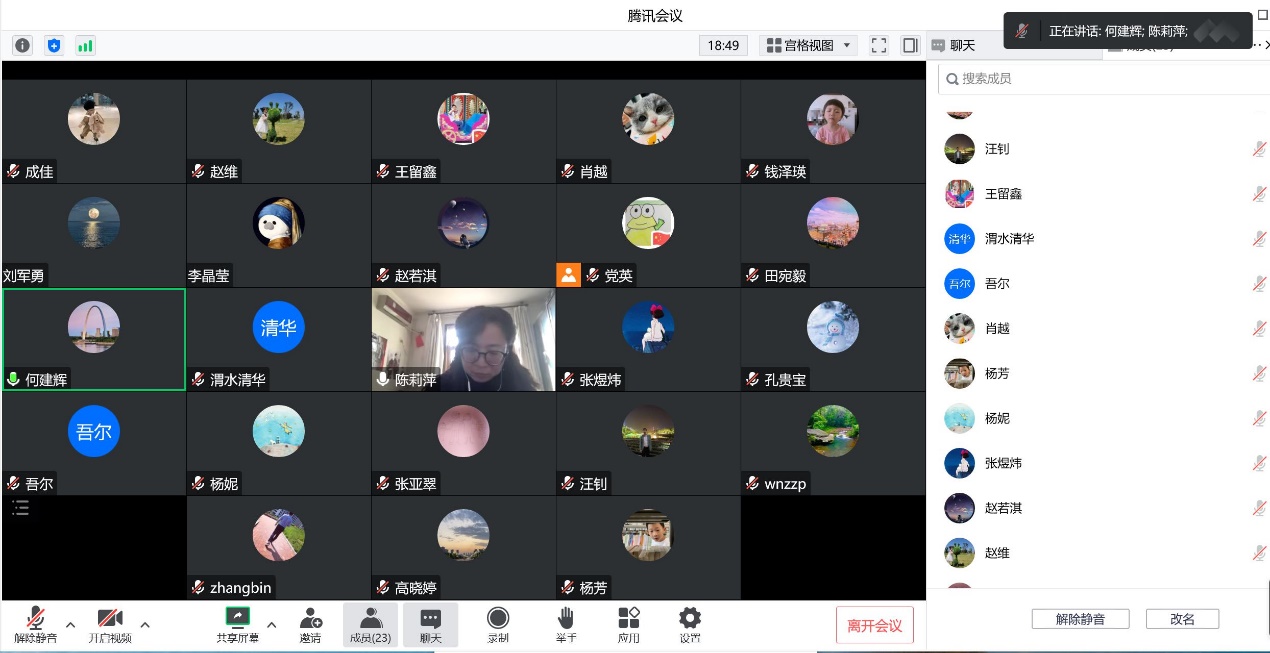This screenshot has height=653, width=1270.
Task: Unmute microphone with 解除静音 toolbar toggle
Action: pyautogui.click(x=36, y=624)
